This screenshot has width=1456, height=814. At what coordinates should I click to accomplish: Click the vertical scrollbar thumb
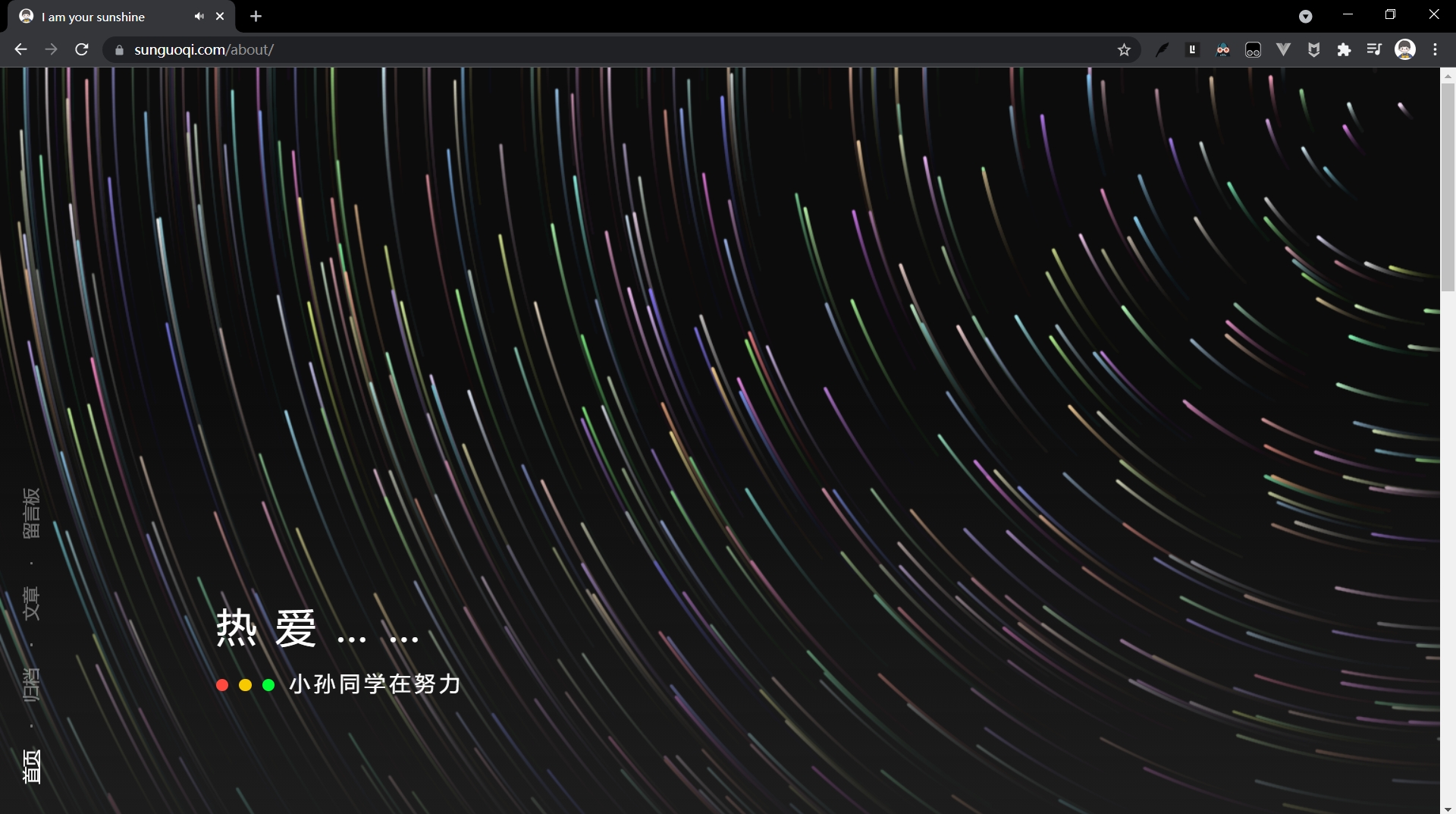point(1448,187)
